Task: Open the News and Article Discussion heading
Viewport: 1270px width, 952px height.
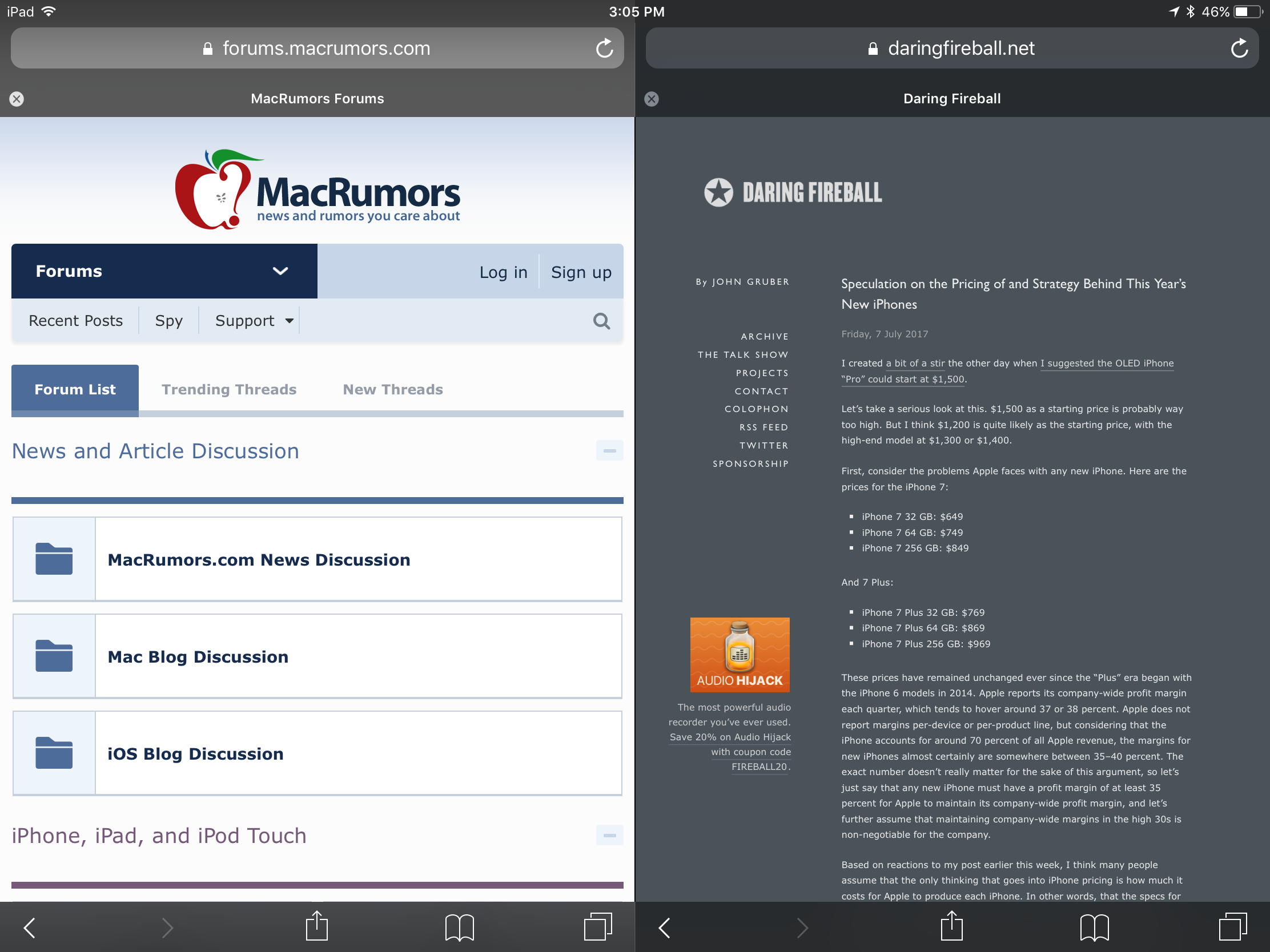Action: (155, 451)
